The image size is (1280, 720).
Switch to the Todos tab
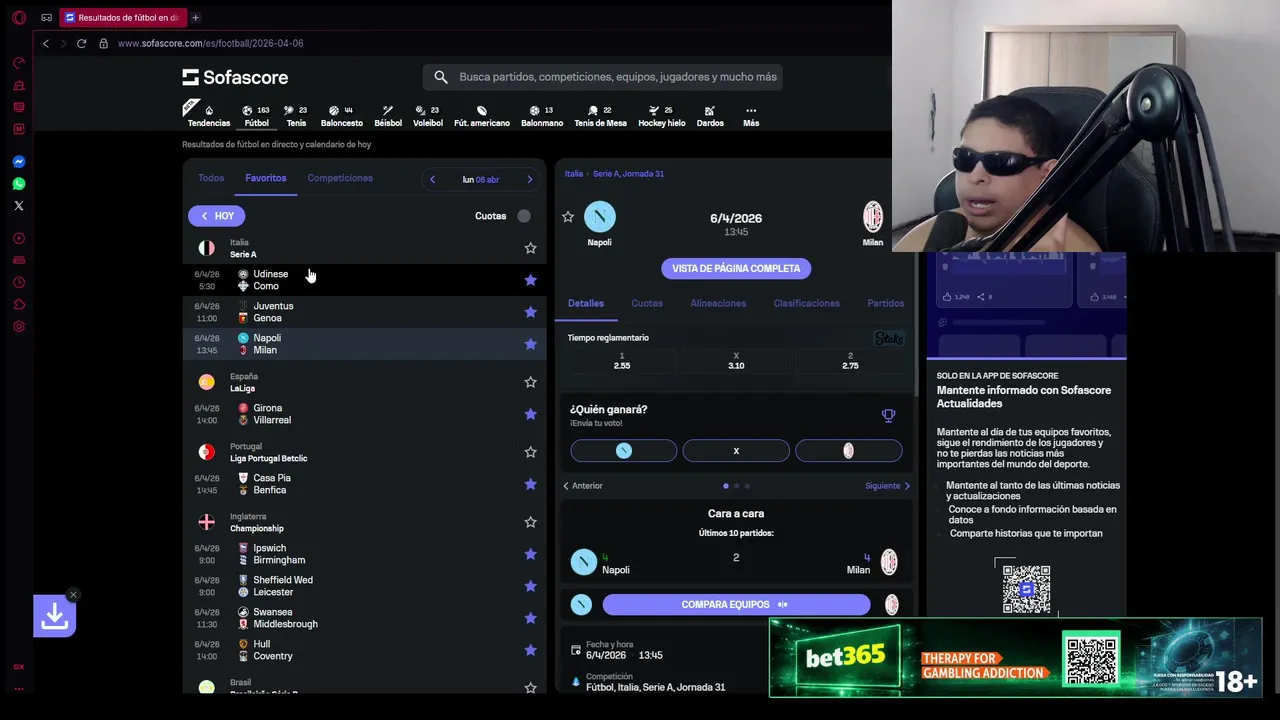pyautogui.click(x=211, y=178)
